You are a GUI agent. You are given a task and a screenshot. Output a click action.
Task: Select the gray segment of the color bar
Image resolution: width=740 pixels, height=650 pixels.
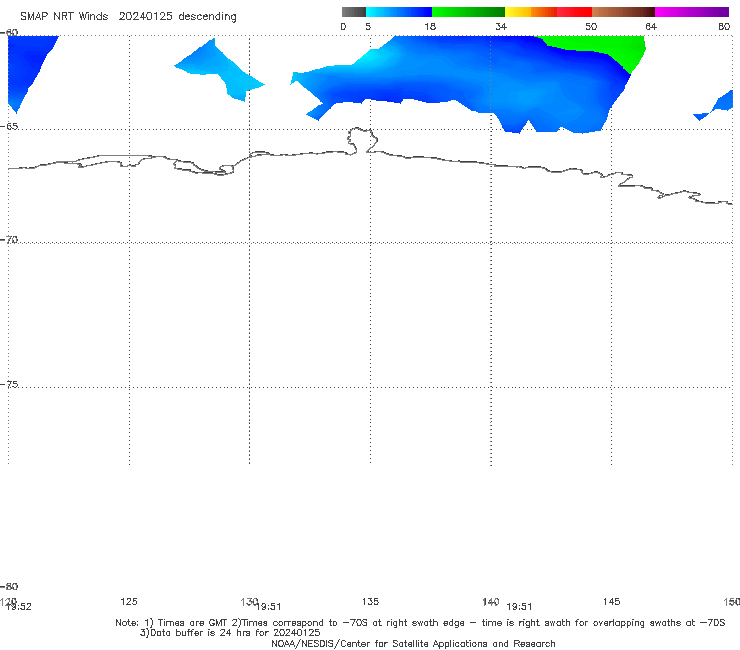point(354,12)
